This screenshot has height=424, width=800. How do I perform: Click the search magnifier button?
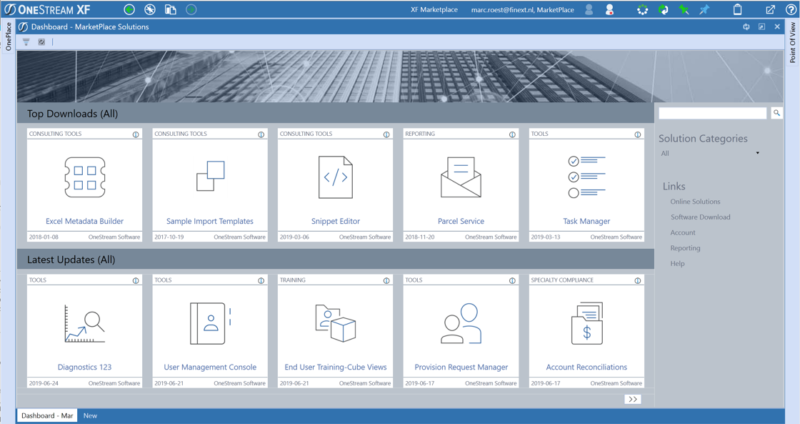pos(777,113)
